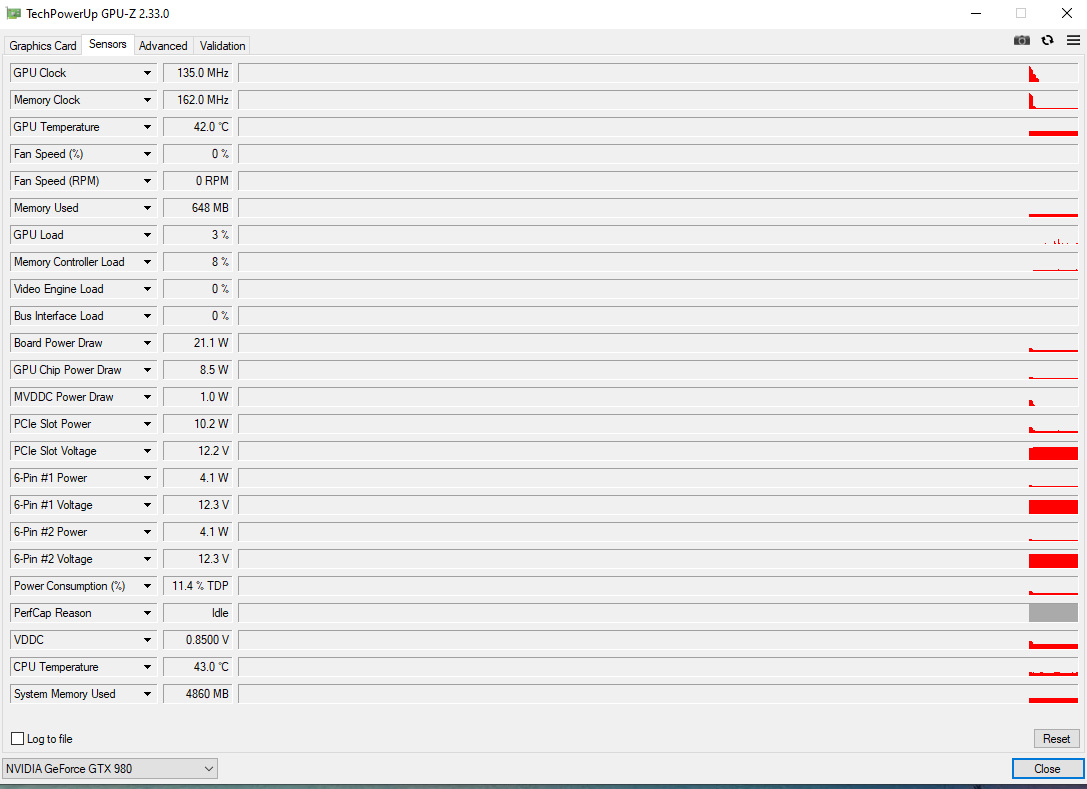Click the 135.0 MHz GPU Clock value

point(198,73)
